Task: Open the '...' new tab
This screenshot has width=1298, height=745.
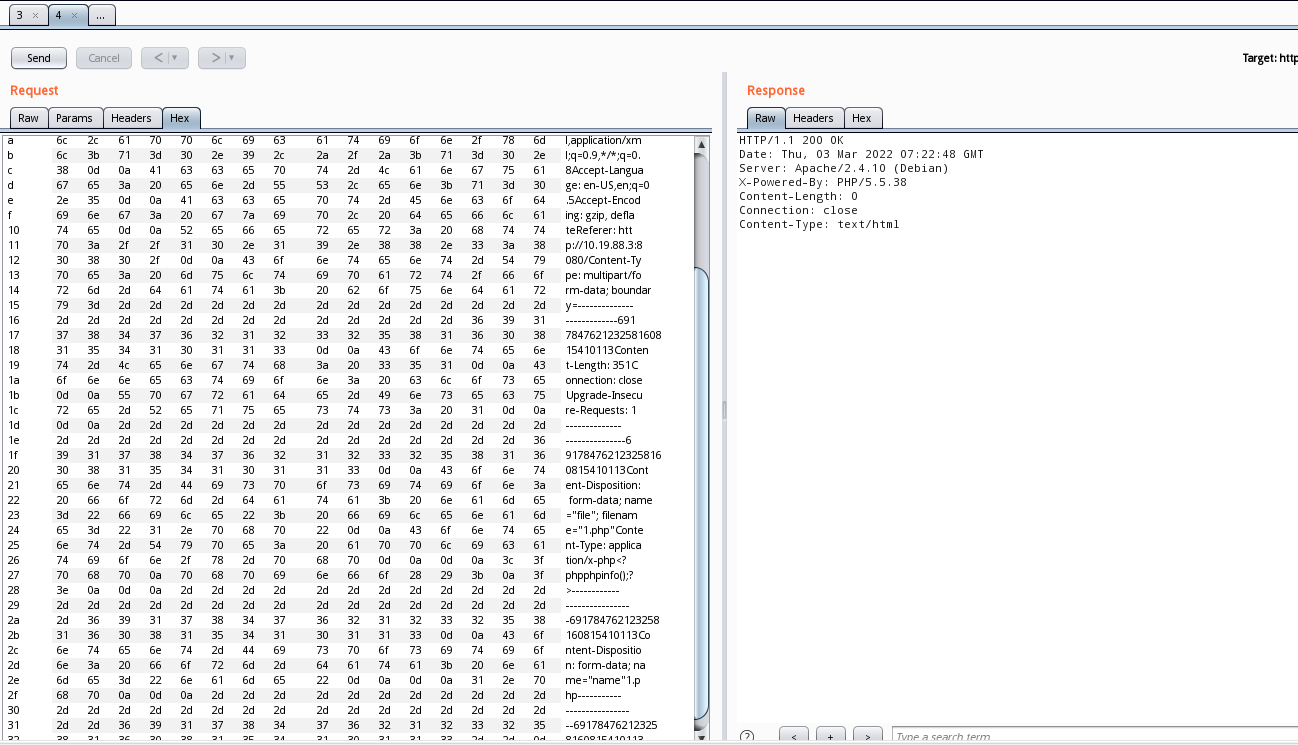Action: pyautogui.click(x=102, y=16)
